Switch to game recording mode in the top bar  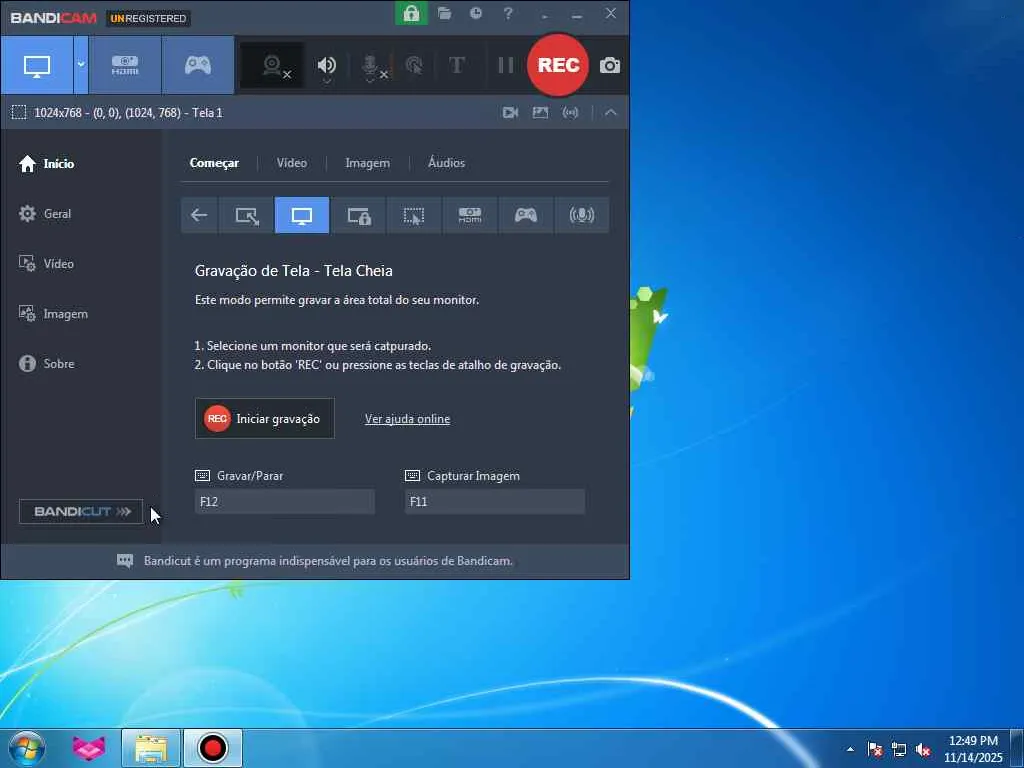tap(198, 65)
